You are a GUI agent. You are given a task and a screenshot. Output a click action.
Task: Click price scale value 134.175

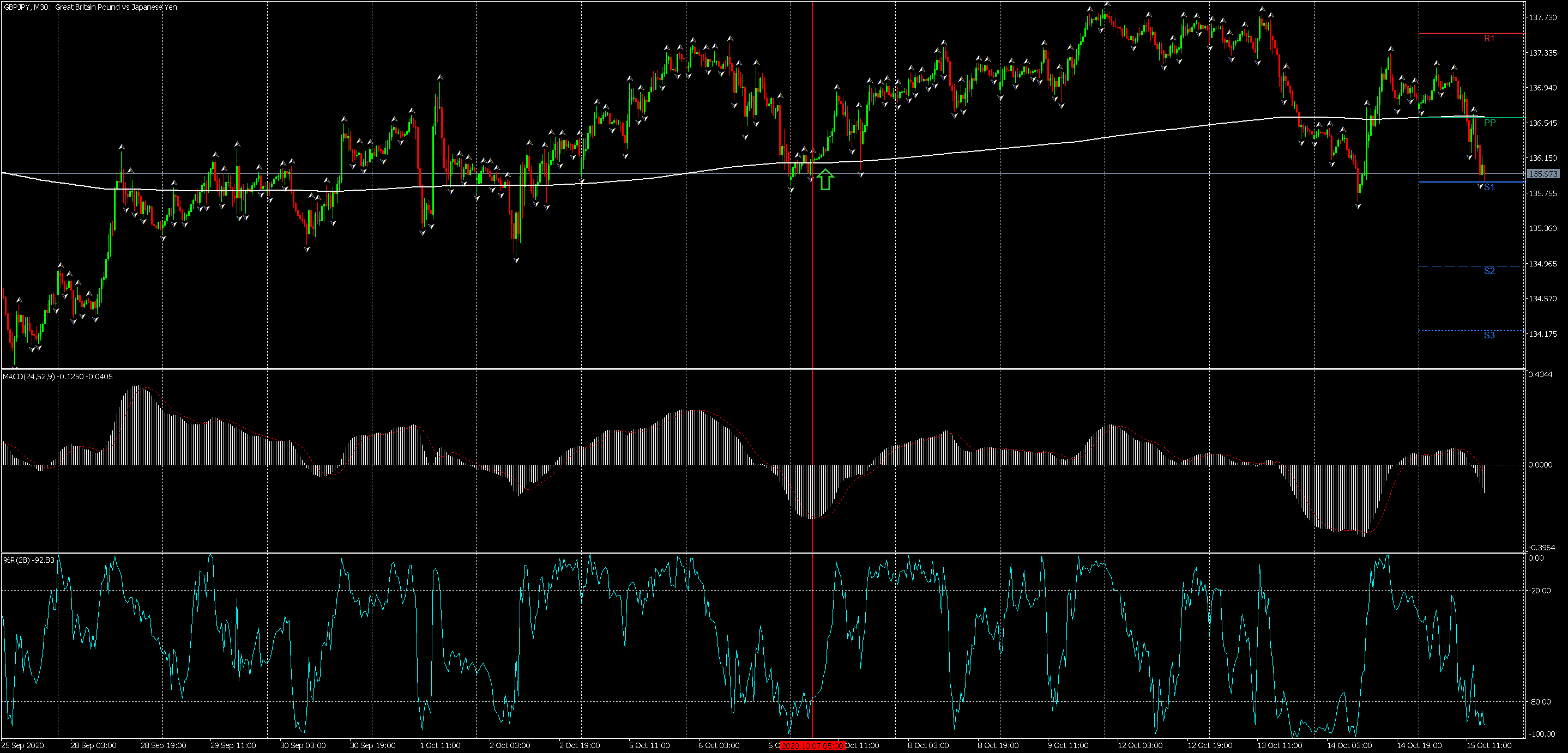(x=1543, y=334)
